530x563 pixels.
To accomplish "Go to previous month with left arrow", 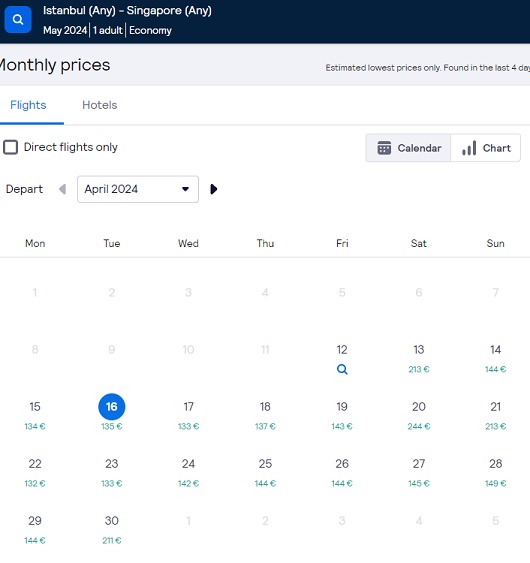I will 62,189.
